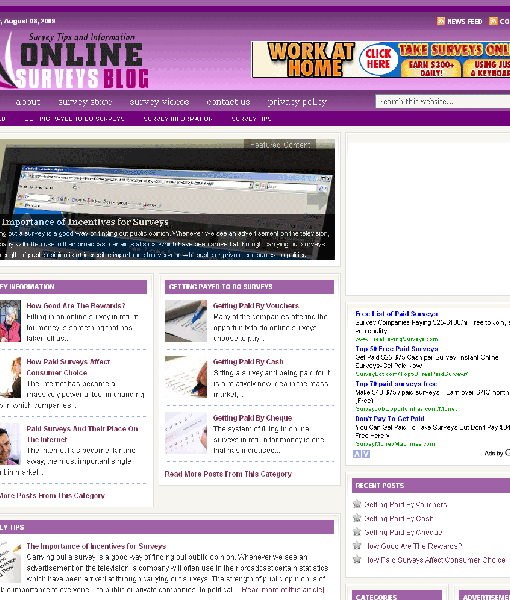Open Getting Paid By Vouchers article
510x600 pixels.
coord(256,306)
